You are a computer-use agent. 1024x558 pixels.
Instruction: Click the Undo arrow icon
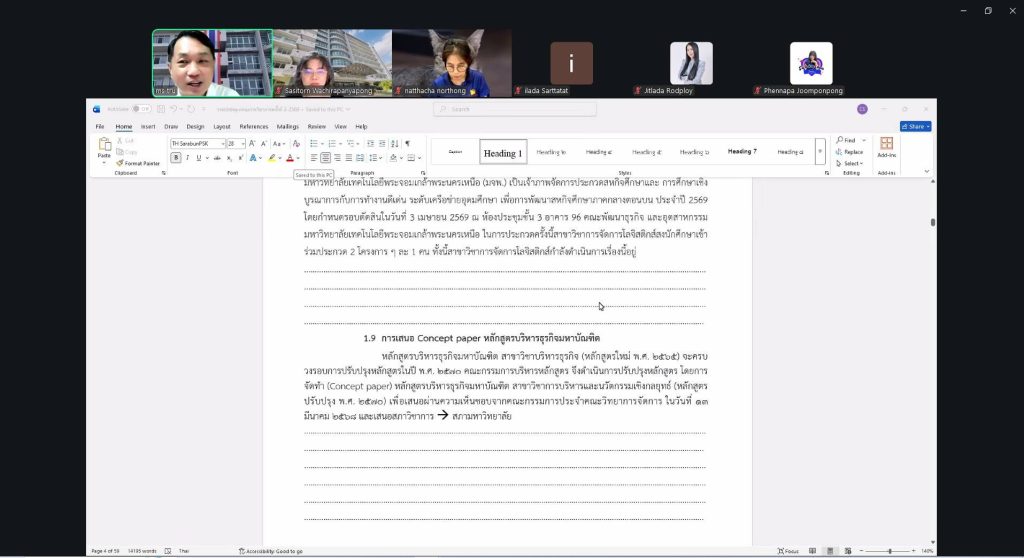pyautogui.click(x=174, y=109)
